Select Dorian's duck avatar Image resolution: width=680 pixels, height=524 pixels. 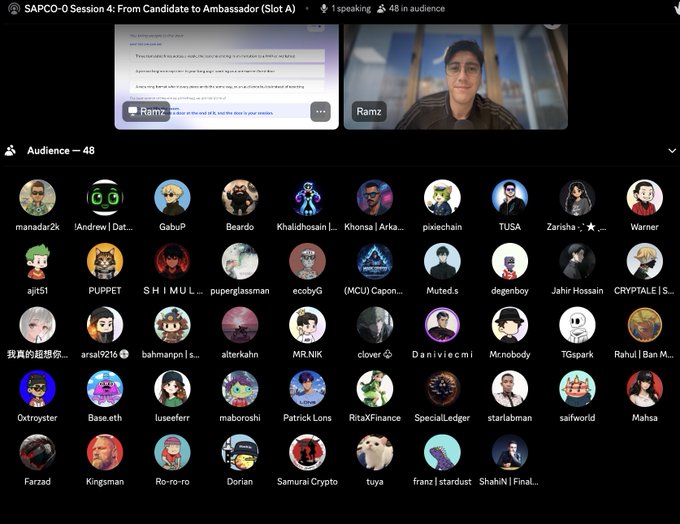coord(240,452)
